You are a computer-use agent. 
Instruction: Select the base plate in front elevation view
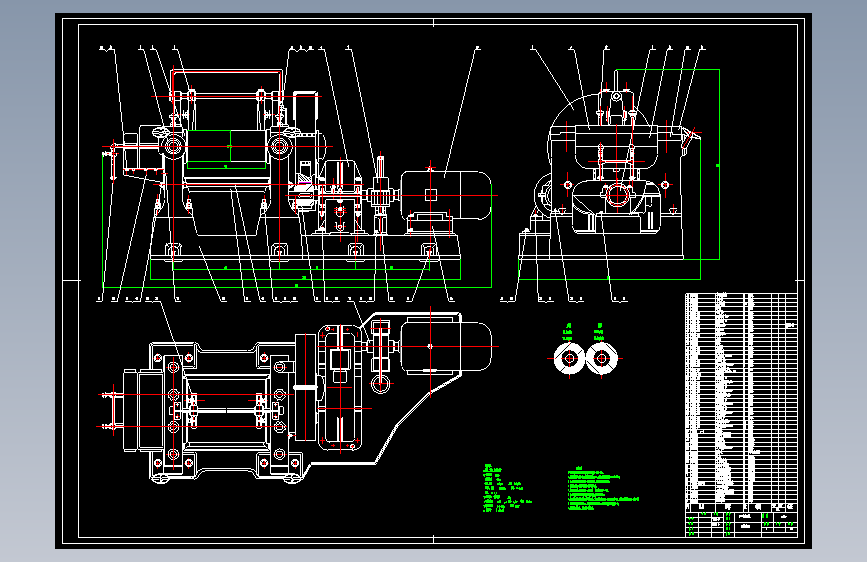point(305,258)
